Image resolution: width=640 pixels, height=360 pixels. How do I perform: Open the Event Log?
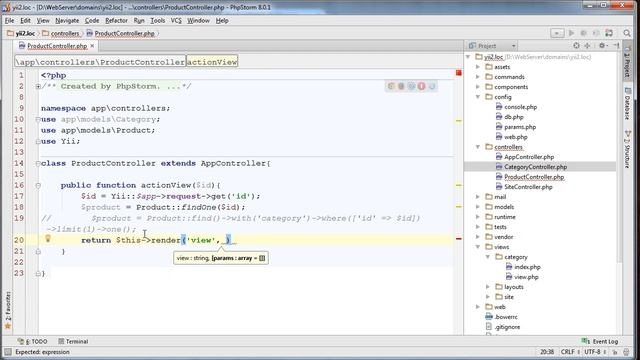(600, 341)
